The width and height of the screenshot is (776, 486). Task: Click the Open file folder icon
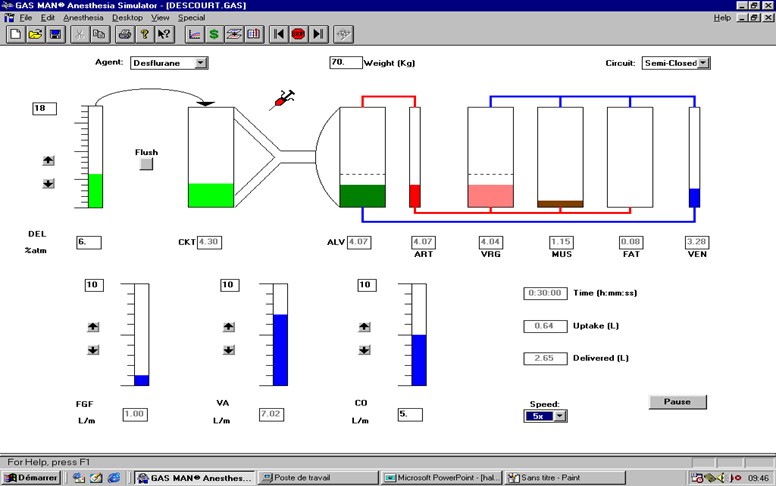[35, 34]
